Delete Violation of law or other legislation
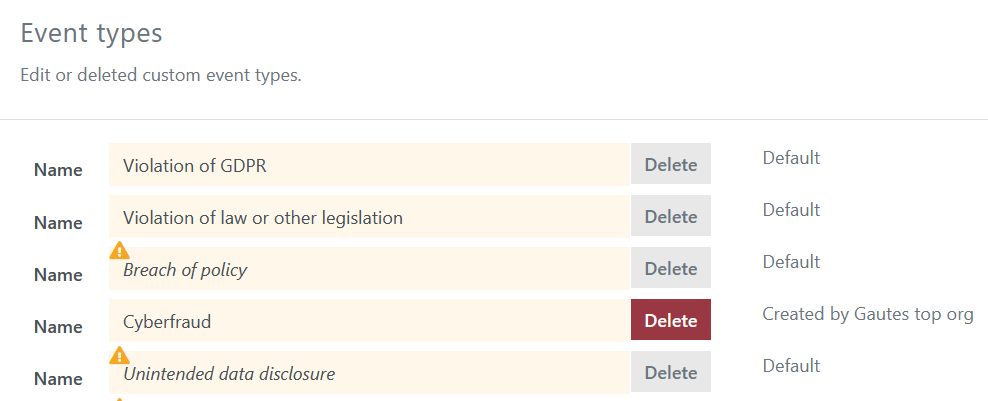Viewport: 988px width, 401px height. click(670, 216)
